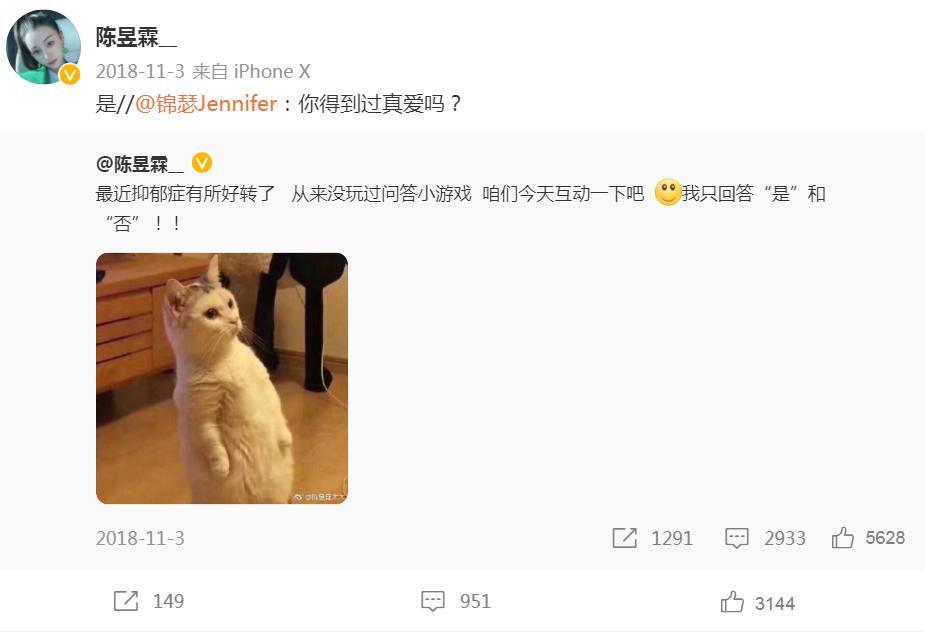The image size is (925, 632).
Task: Click the 1291 repost count
Action: [672, 538]
